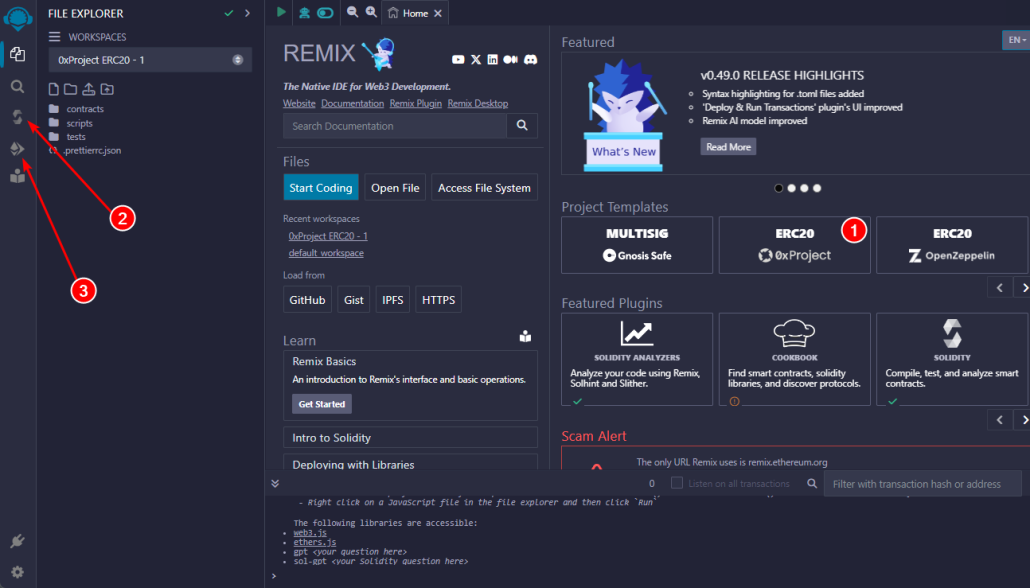The height and width of the screenshot is (588, 1030).
Task: Zoom in the editor with magnifier plus
Action: (x=371, y=12)
